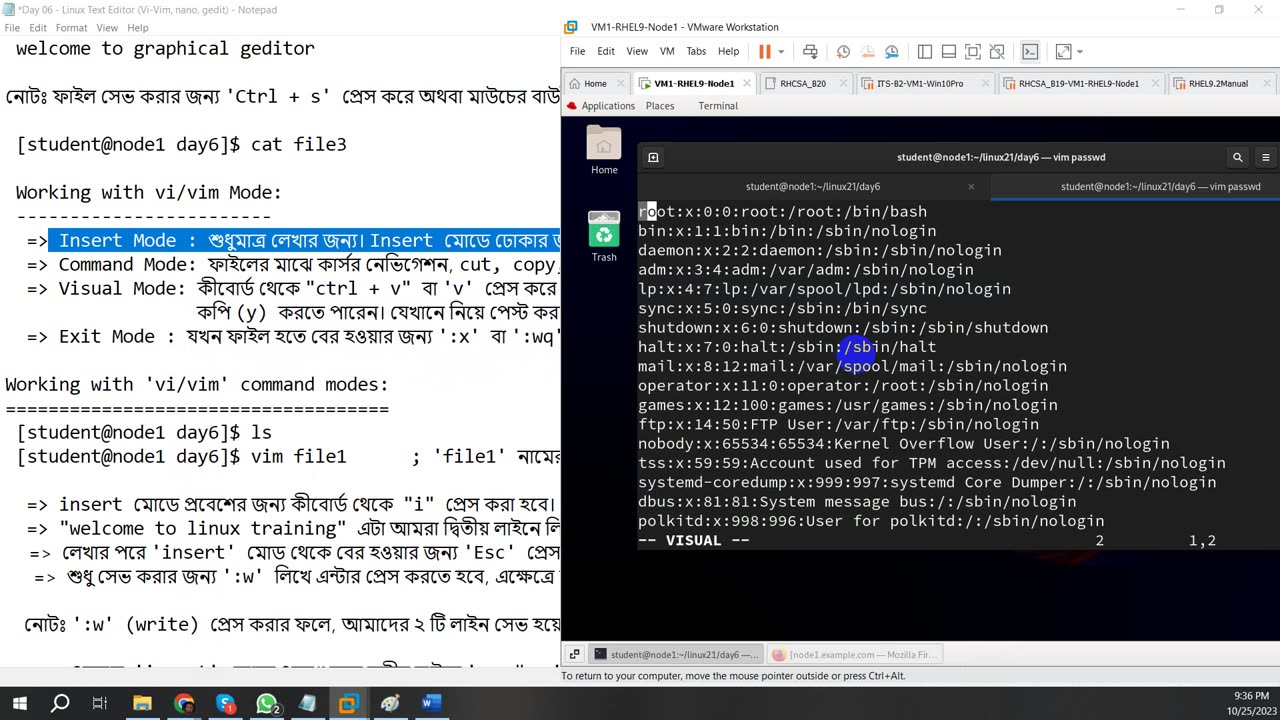Viewport: 1280px width, 720px height.
Task: Open WhatsApp from the taskbar
Action: coord(266,703)
